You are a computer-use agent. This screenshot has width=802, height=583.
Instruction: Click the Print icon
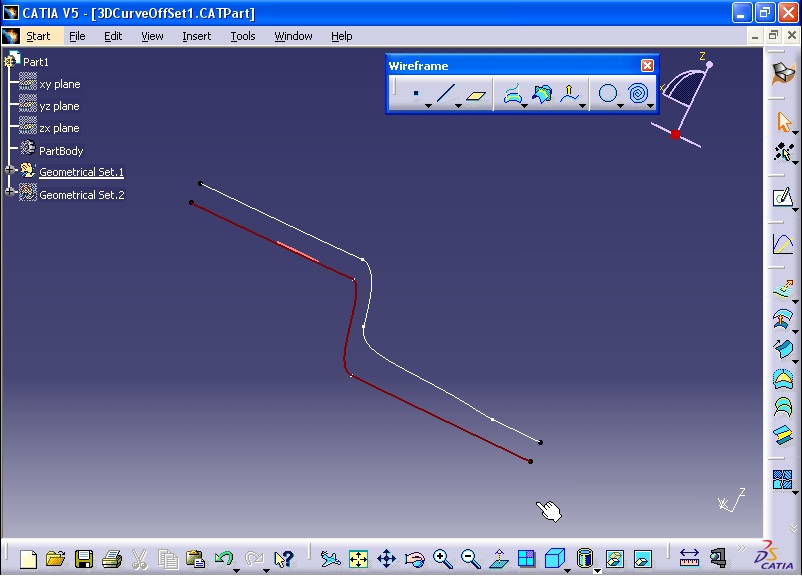coord(112,559)
